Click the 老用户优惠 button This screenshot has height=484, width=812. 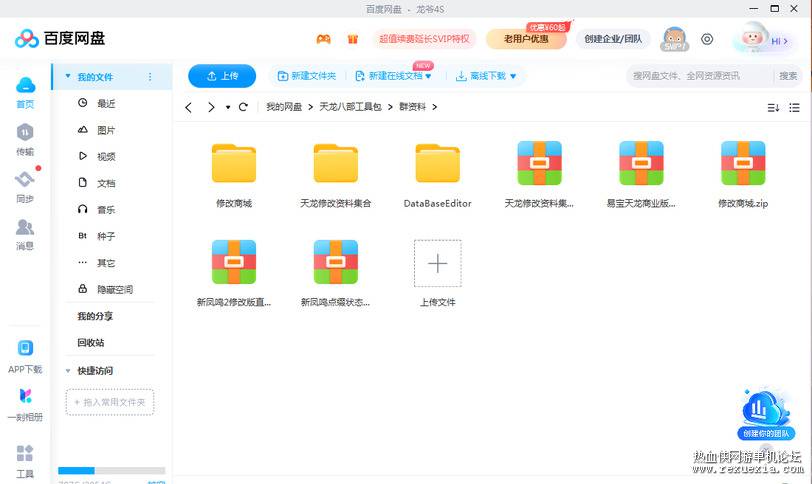point(526,39)
